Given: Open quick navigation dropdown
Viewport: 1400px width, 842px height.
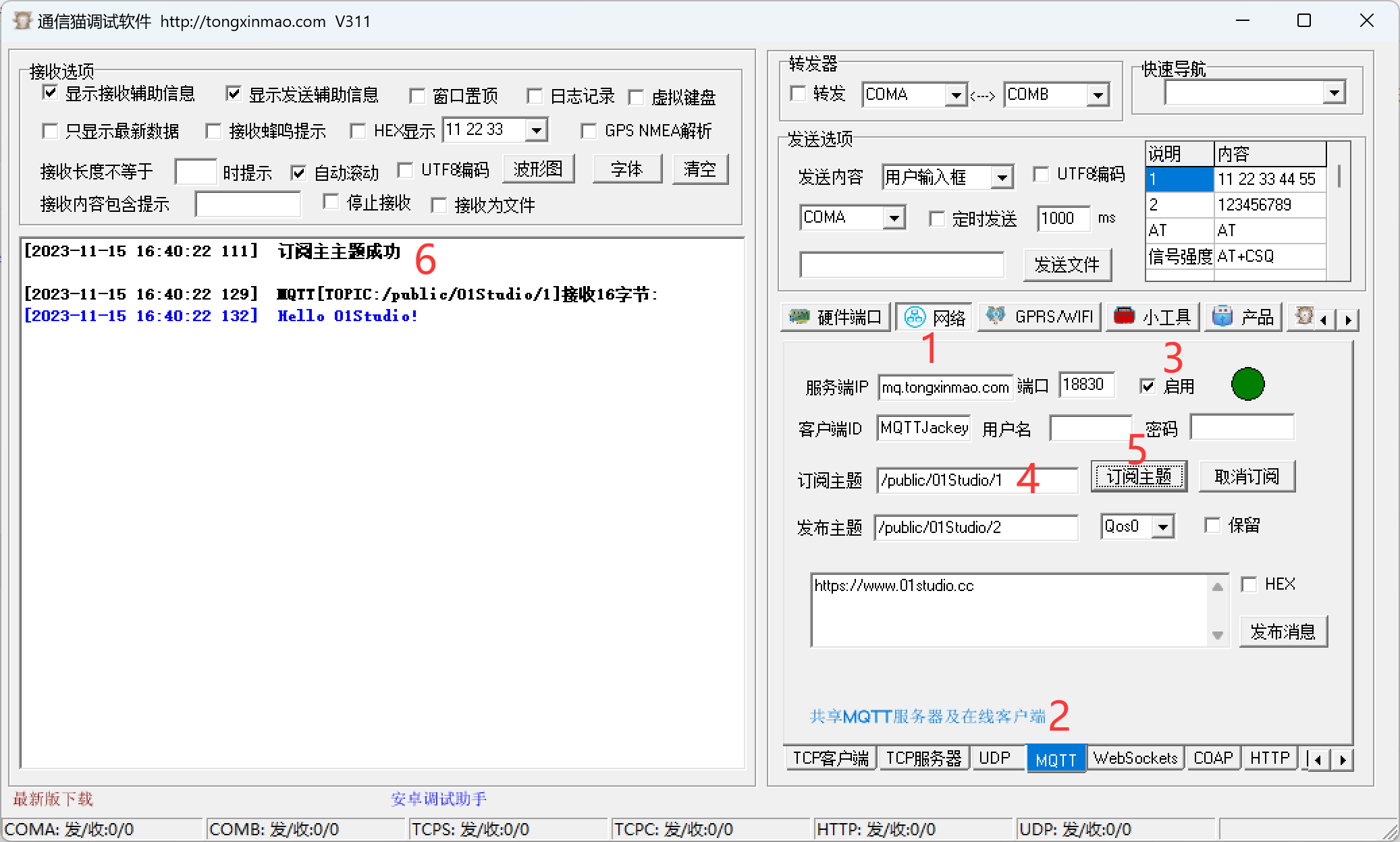Looking at the screenshot, I should 1334,92.
